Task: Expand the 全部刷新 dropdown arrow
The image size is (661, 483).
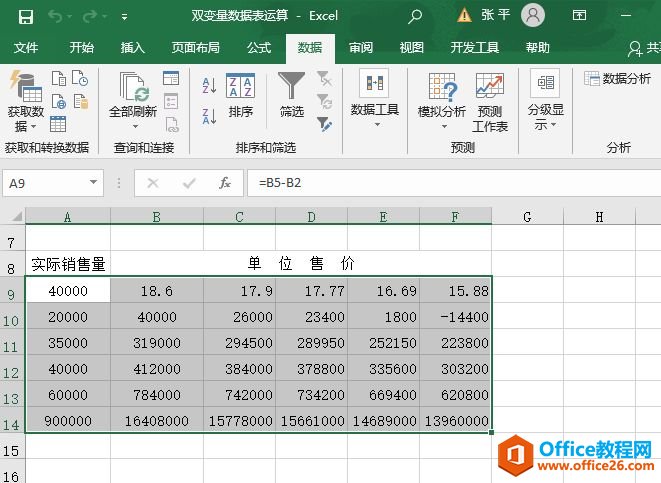Action: pyautogui.click(x=135, y=126)
